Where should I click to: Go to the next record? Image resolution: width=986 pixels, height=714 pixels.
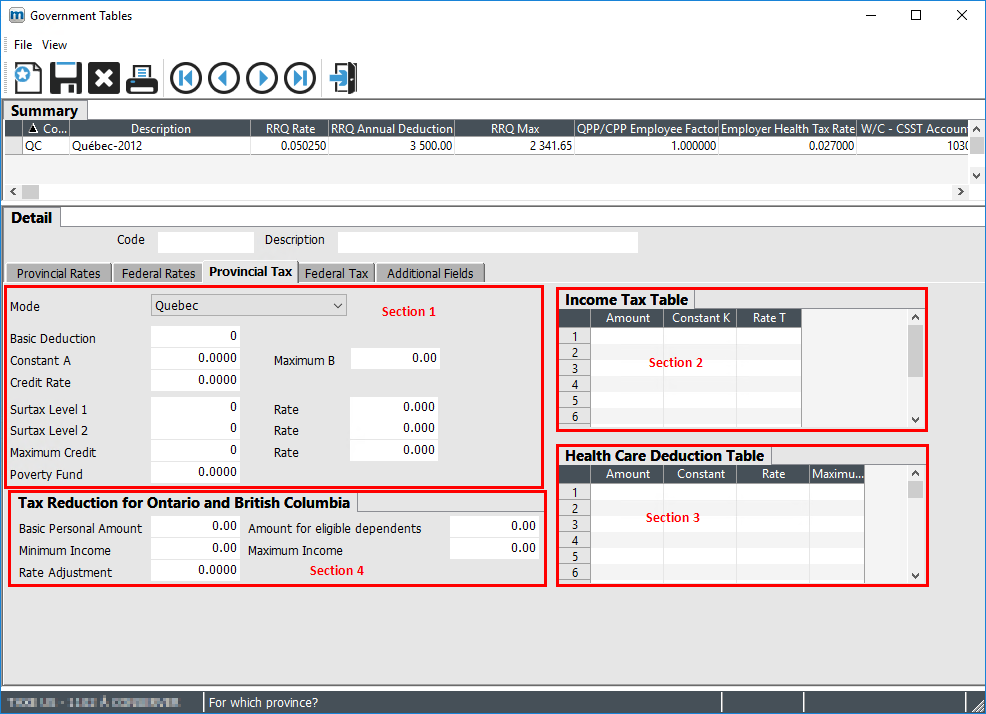point(261,77)
